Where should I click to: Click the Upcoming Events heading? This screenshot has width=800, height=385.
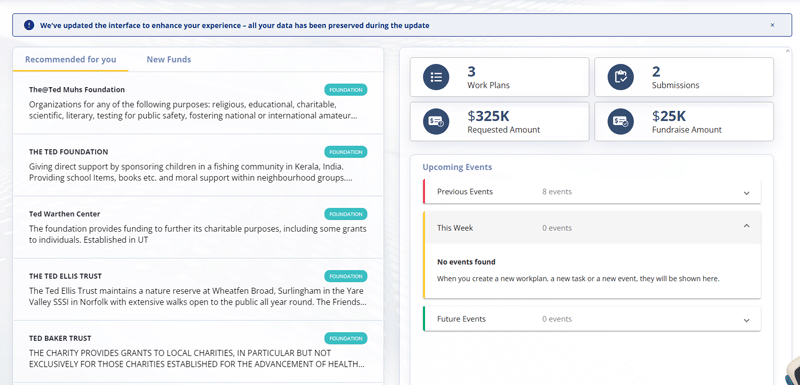pyautogui.click(x=457, y=167)
